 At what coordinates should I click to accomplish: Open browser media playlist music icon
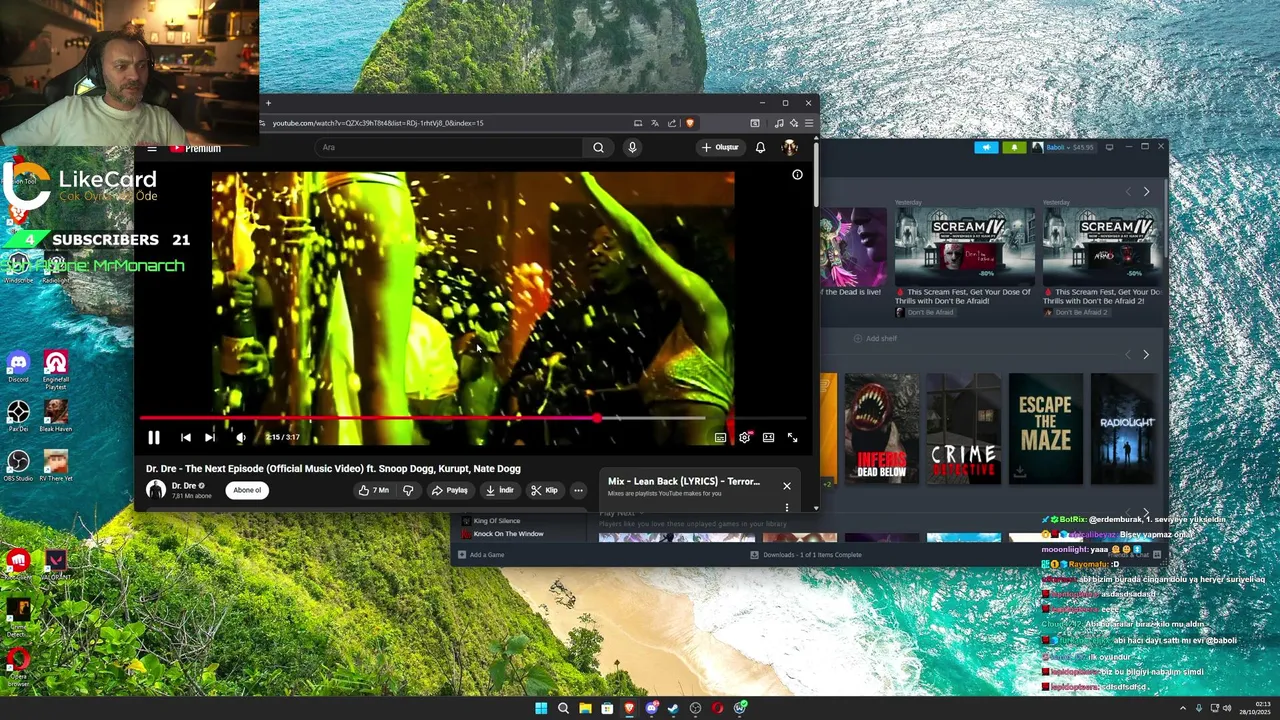[779, 123]
